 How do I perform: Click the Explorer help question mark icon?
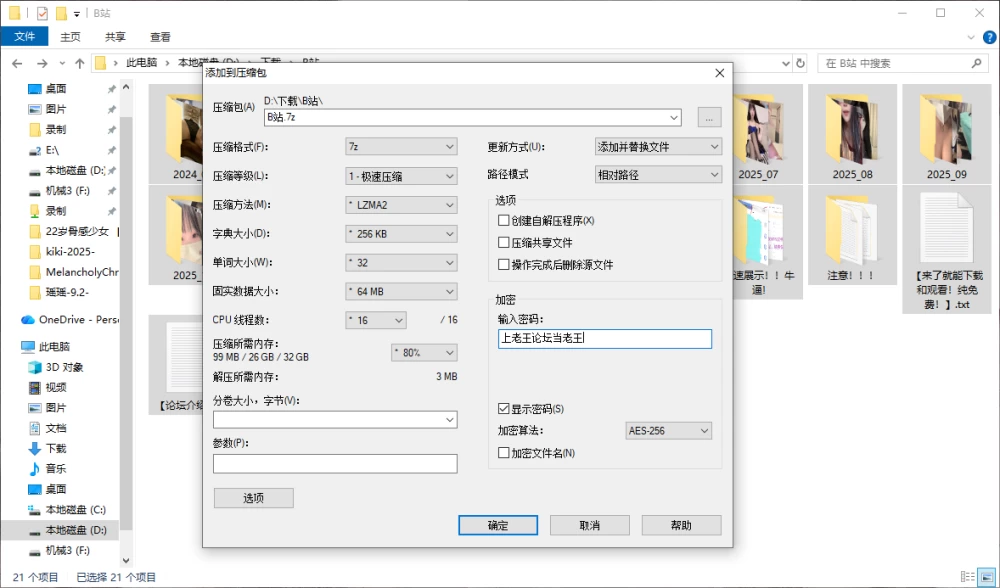coord(990,37)
